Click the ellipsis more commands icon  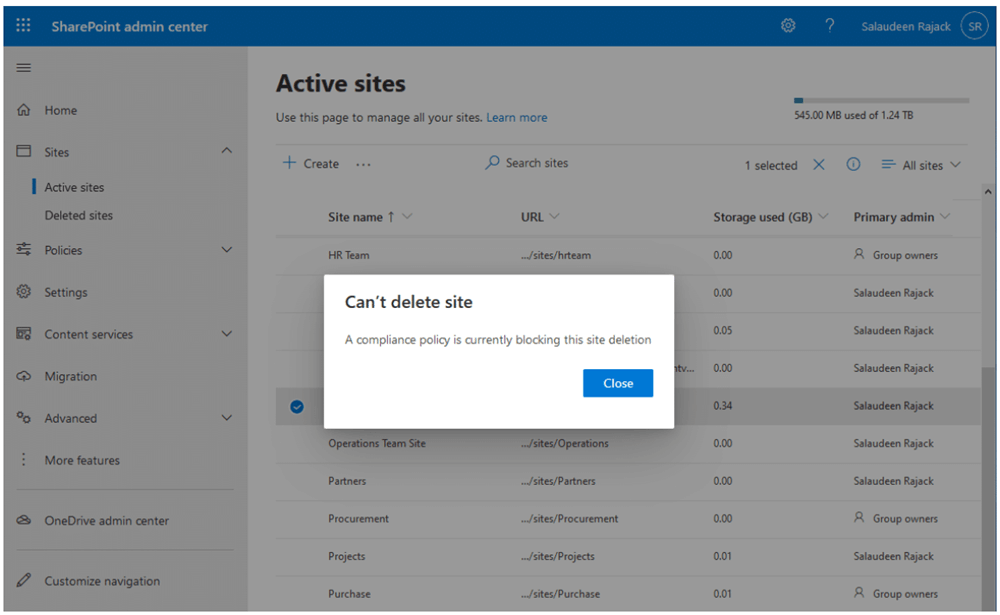click(363, 164)
